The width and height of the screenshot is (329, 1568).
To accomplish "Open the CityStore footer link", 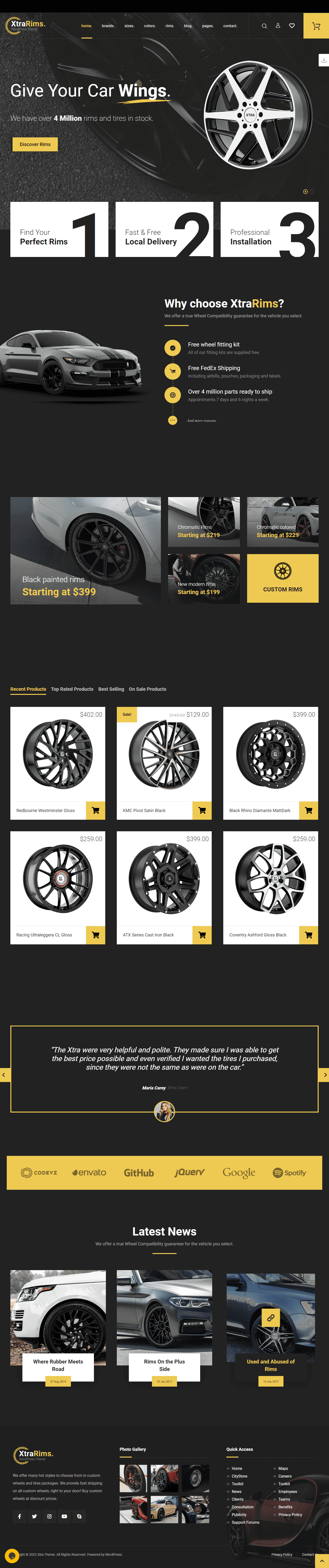I will point(239,1476).
